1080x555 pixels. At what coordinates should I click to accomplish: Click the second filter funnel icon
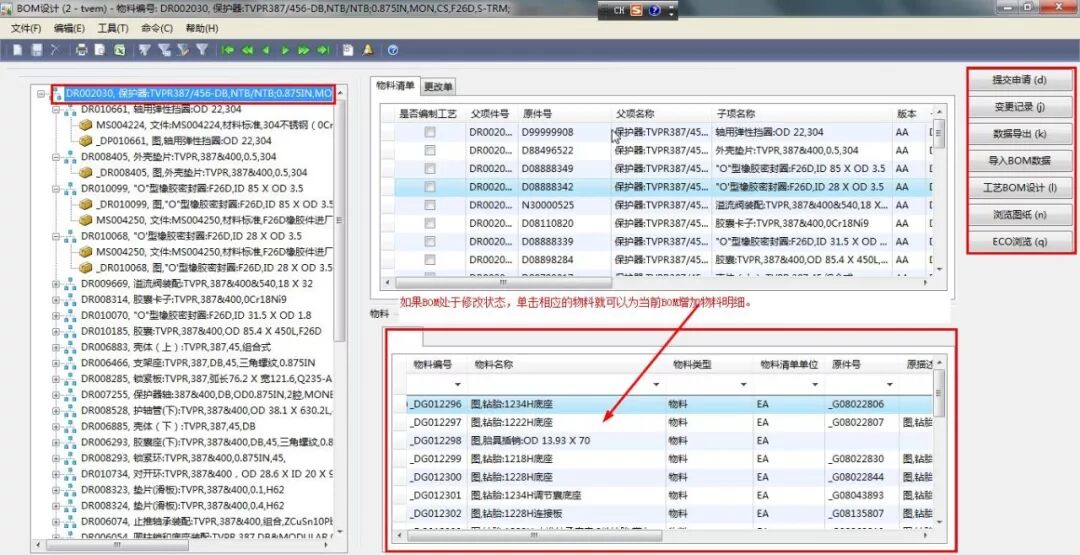coord(164,50)
